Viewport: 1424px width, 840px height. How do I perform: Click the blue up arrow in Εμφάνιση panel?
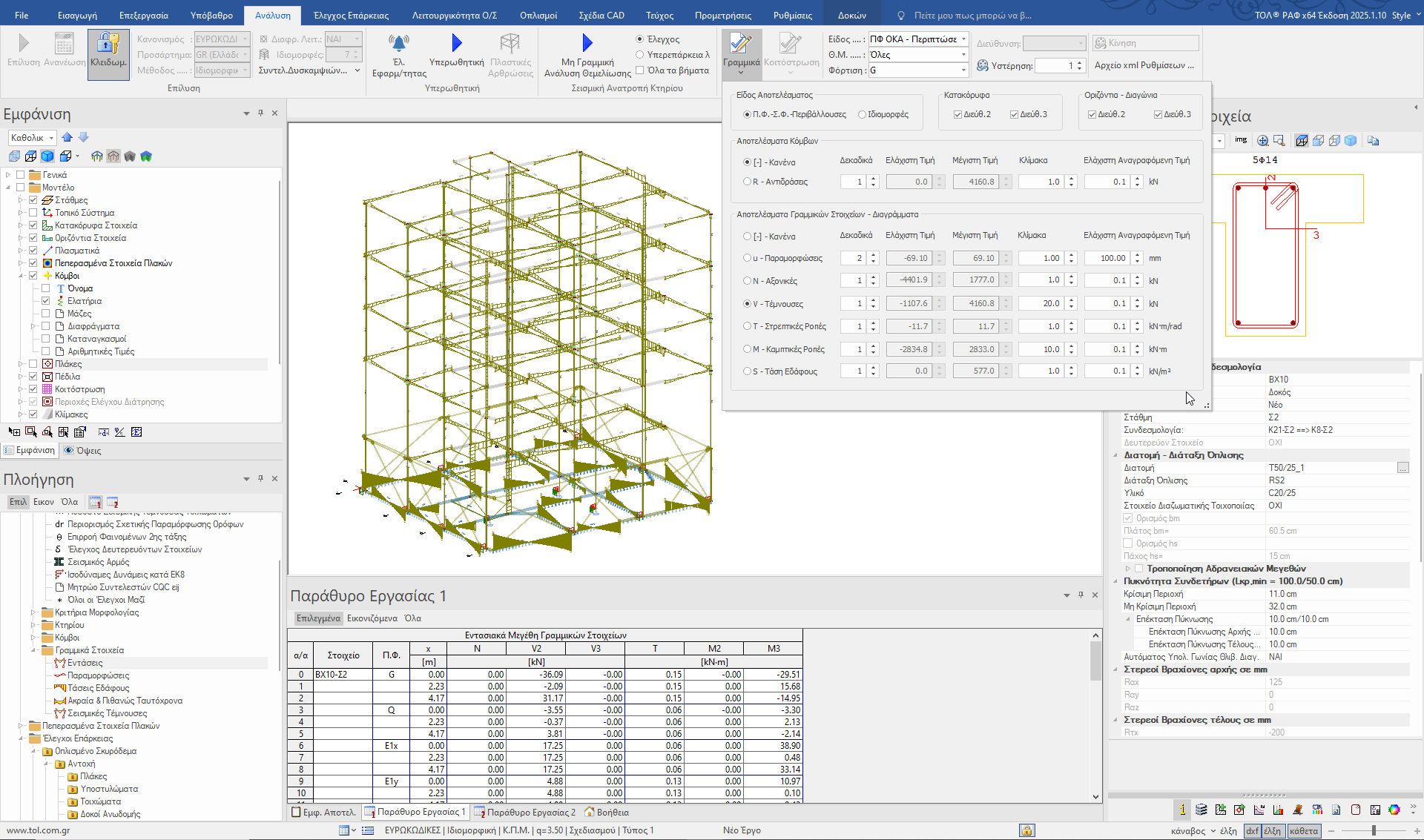point(67,137)
